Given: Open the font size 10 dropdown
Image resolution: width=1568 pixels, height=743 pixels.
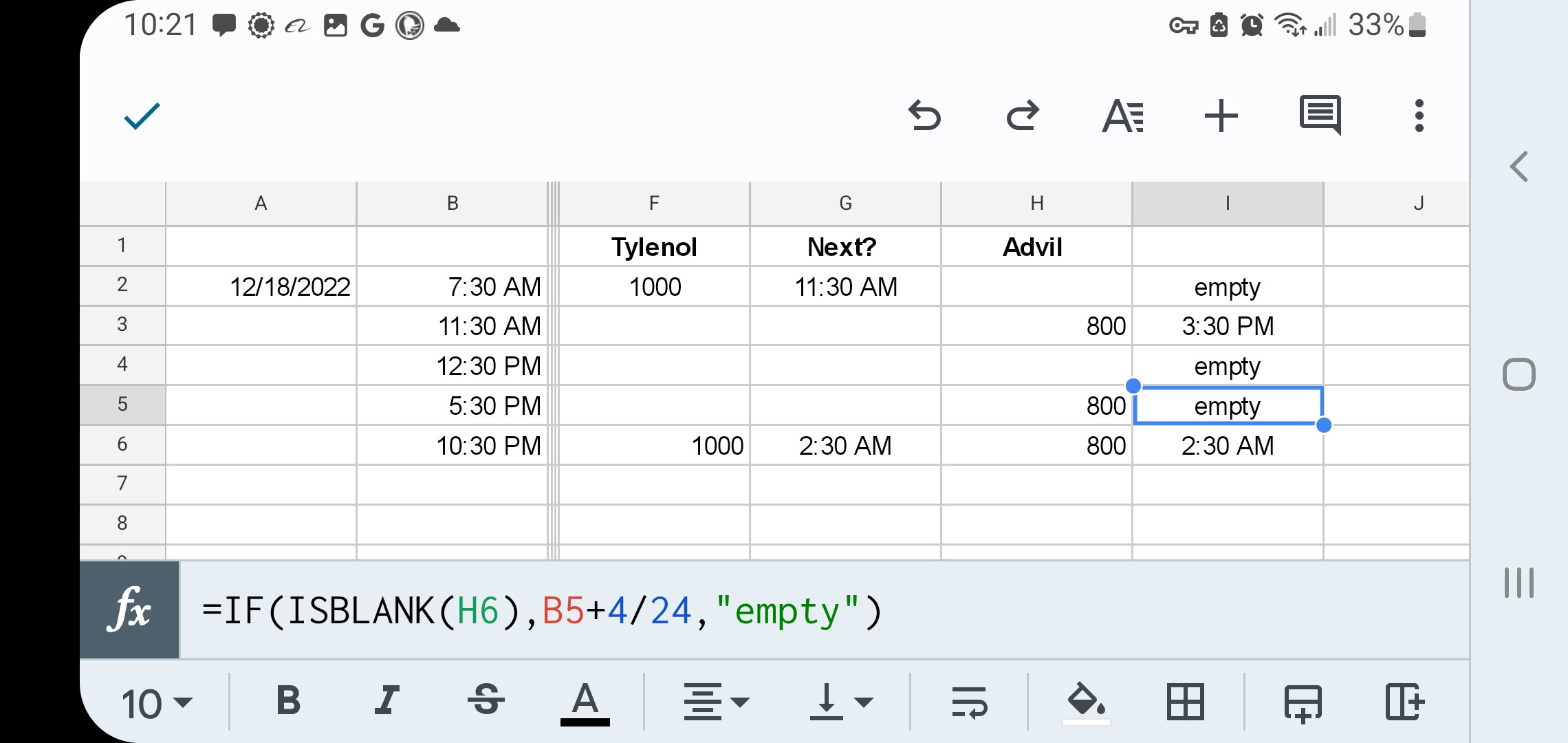Looking at the screenshot, I should (157, 704).
